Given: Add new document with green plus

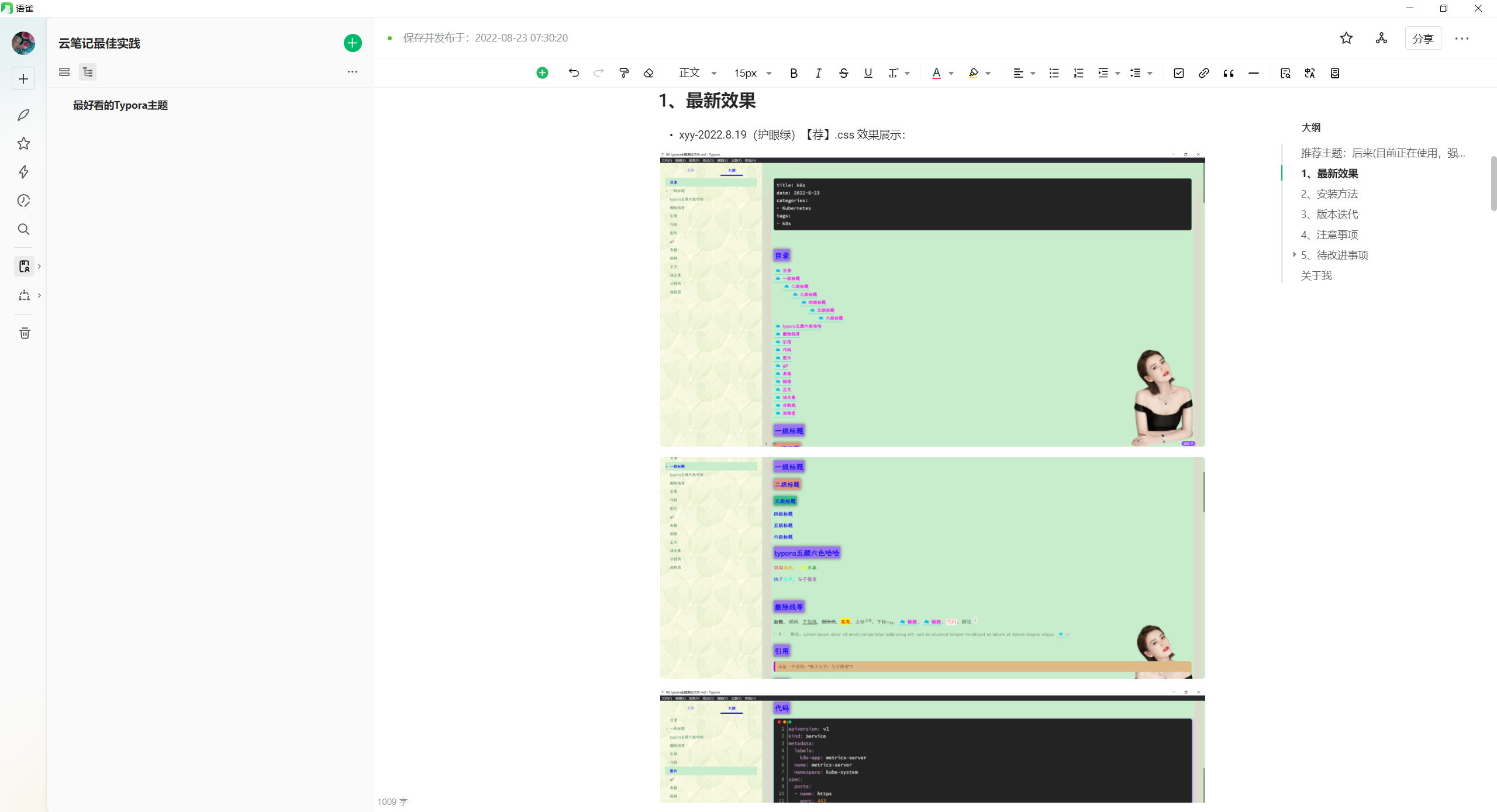Looking at the screenshot, I should 353,43.
